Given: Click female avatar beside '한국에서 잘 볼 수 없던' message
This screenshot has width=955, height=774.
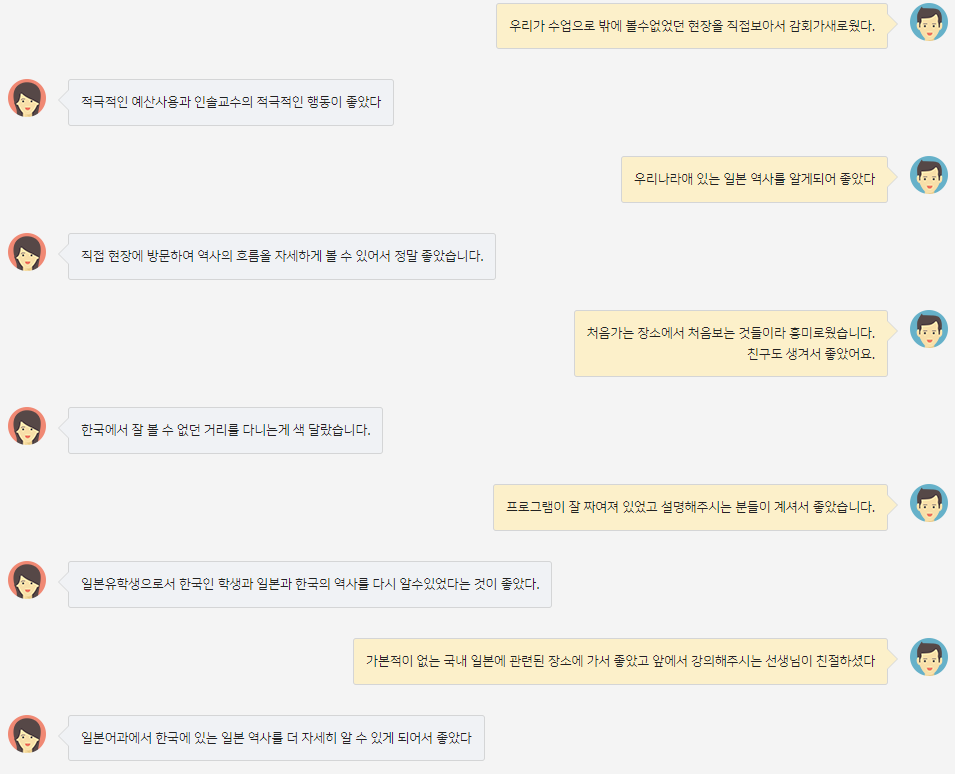Looking at the screenshot, I should coord(27,426).
